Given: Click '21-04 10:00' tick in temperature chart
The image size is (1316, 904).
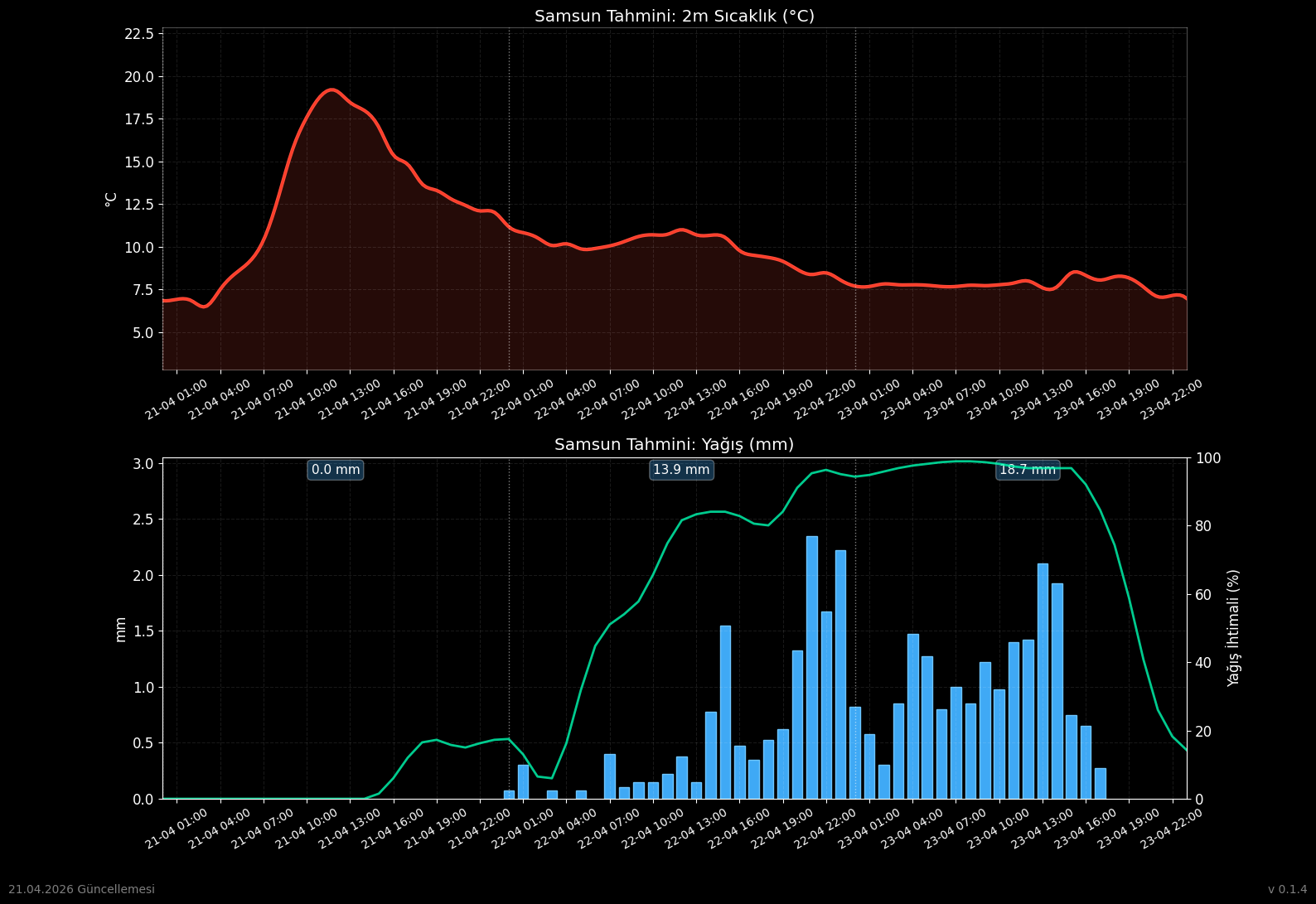Looking at the screenshot, I should [306, 399].
